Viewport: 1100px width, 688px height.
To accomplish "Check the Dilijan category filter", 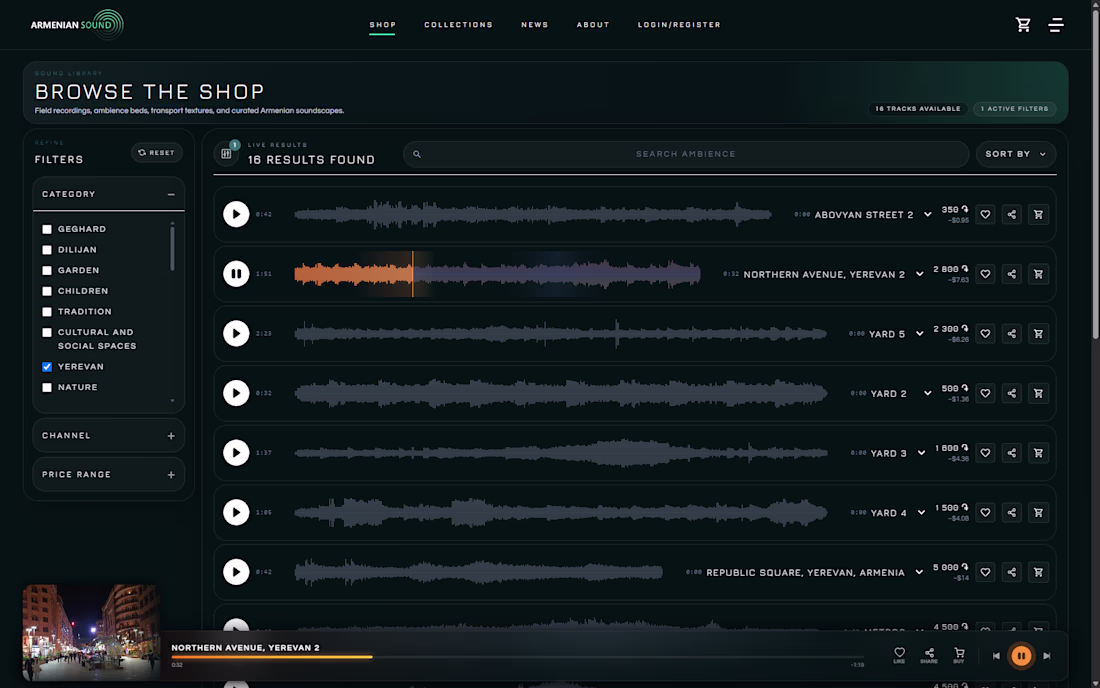I will point(47,250).
